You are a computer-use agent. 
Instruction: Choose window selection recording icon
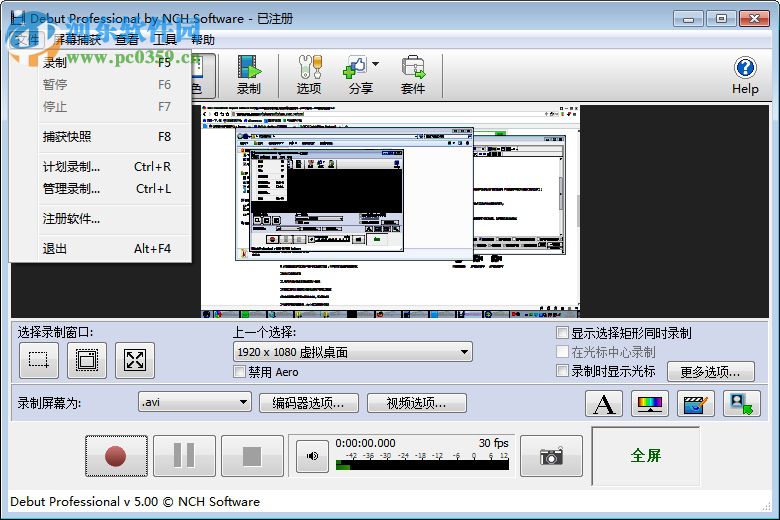pos(87,360)
